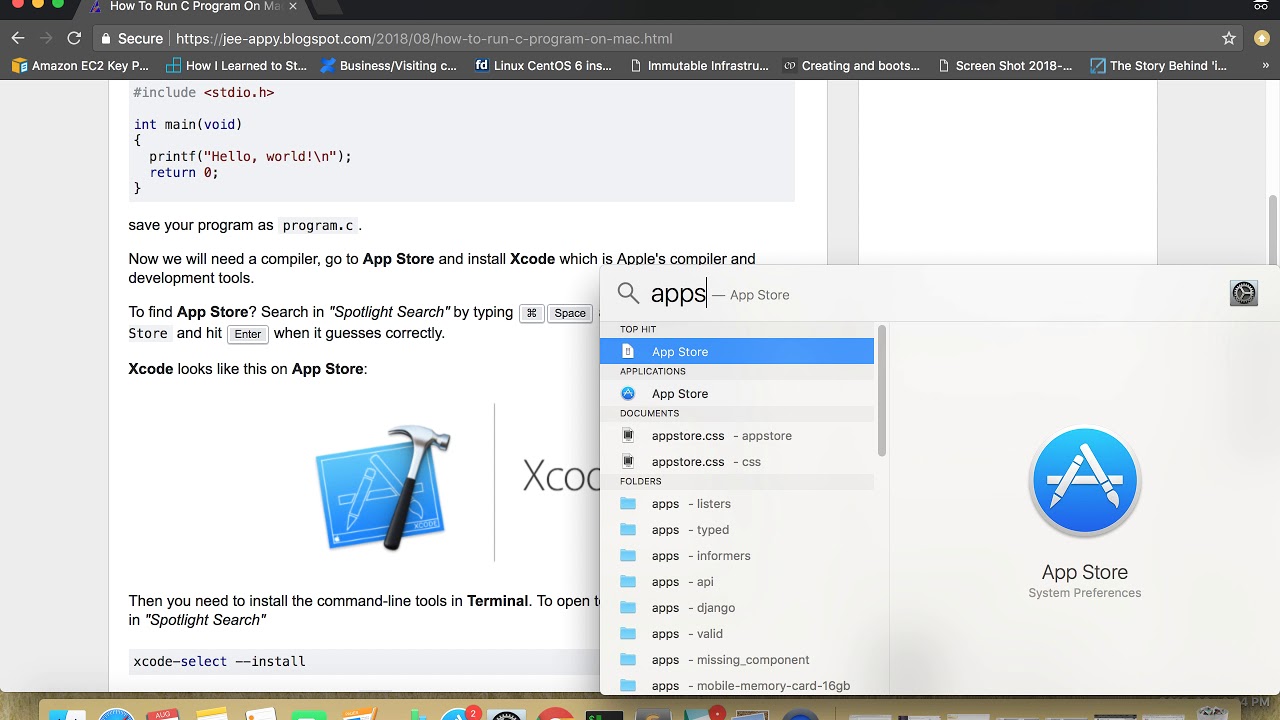1280x720 pixels.
Task: Select 'App Store' under Applications
Action: point(737,393)
